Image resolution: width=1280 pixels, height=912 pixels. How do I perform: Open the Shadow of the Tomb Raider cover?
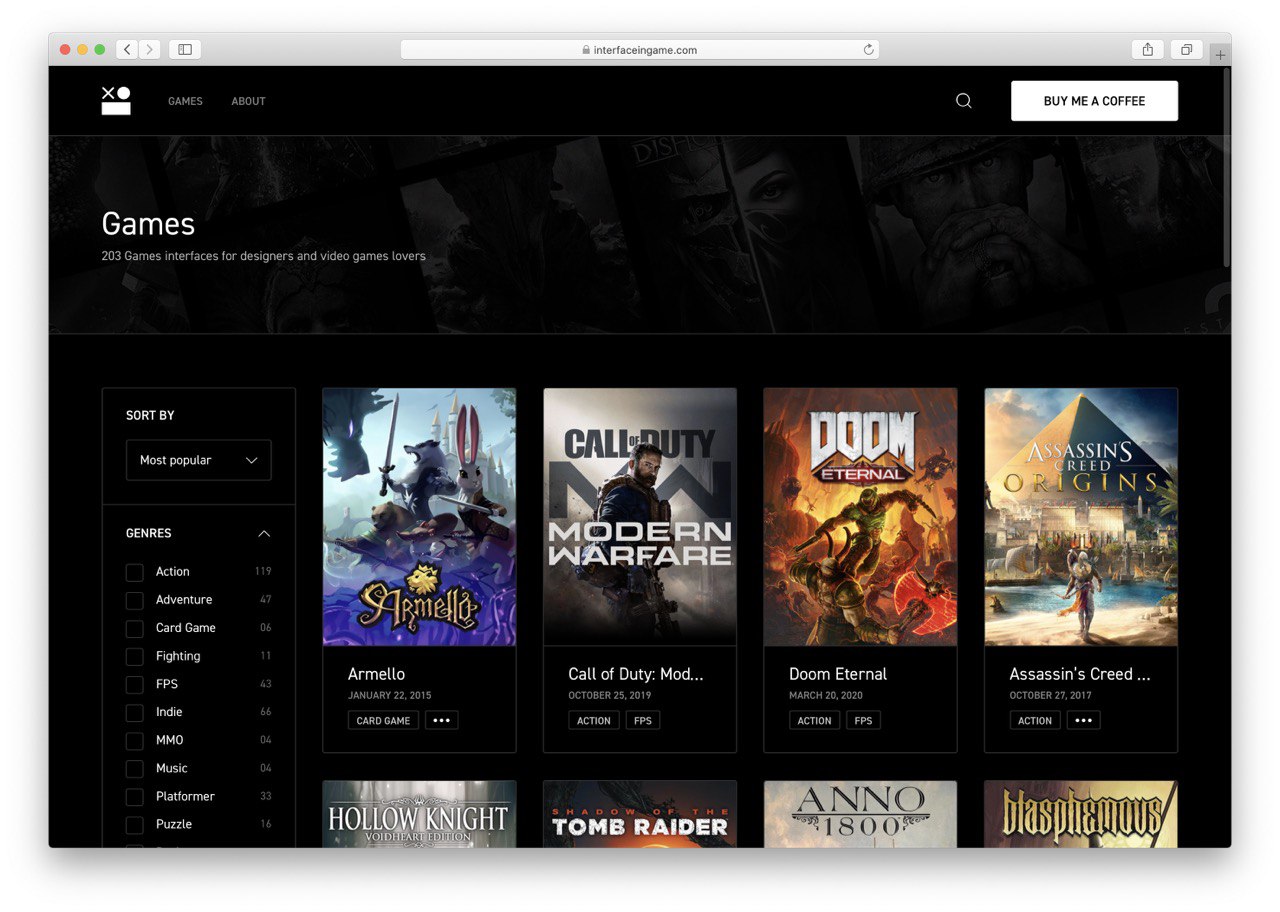[640, 814]
